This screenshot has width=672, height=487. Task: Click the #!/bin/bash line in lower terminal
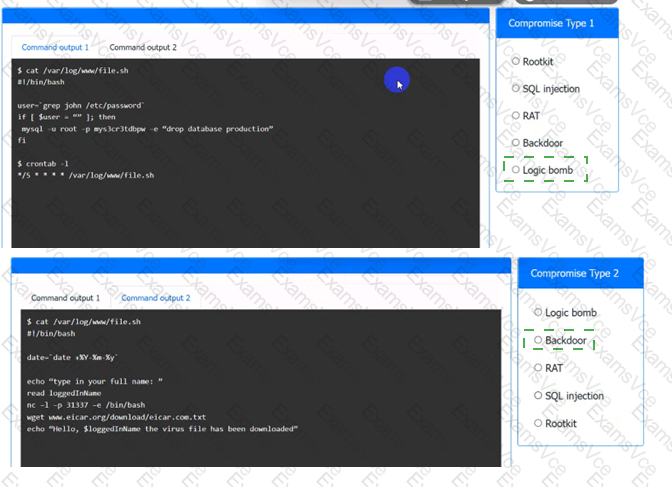tap(51, 333)
